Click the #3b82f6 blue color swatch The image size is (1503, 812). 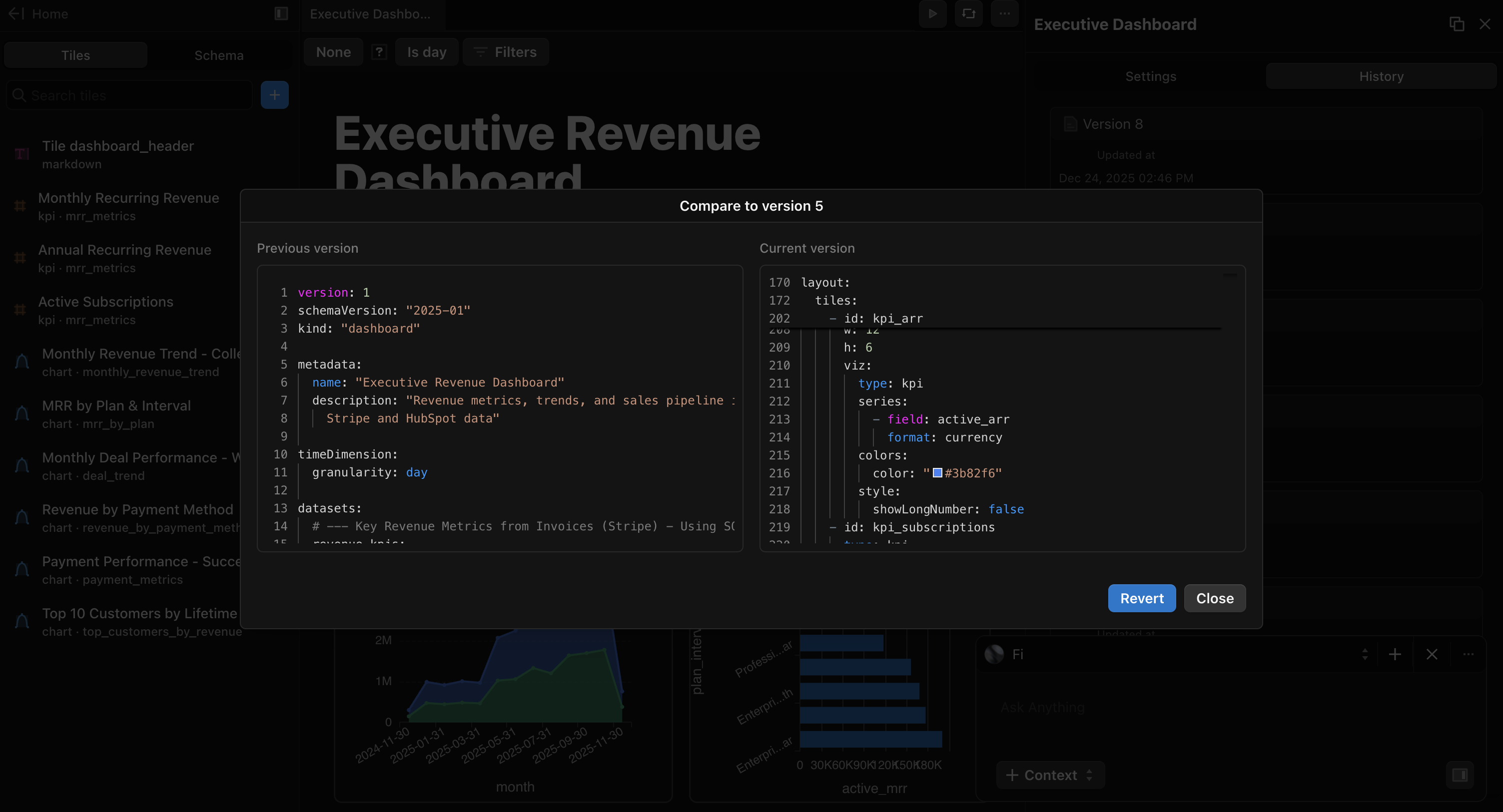click(x=937, y=472)
